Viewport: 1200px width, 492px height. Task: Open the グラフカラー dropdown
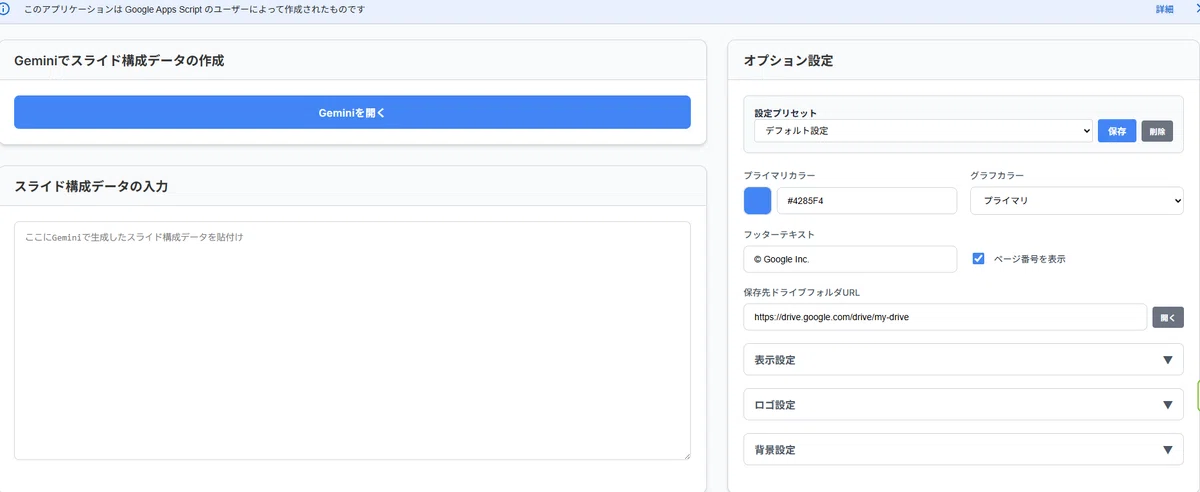pos(1077,200)
